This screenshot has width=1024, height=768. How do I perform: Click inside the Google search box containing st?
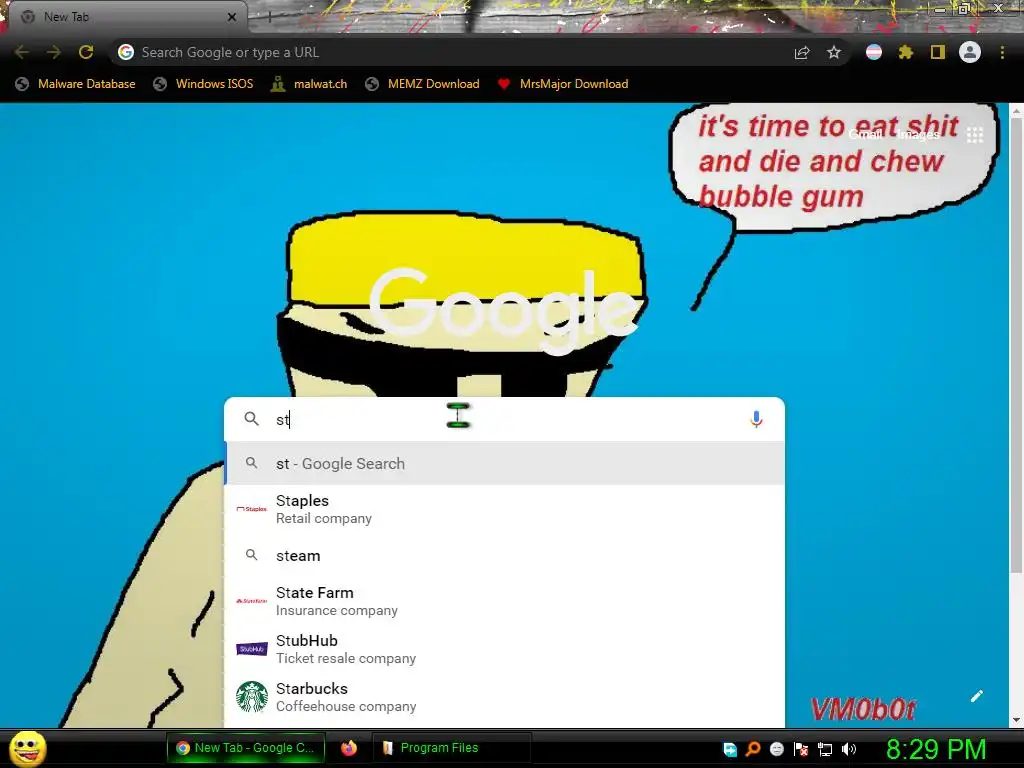pyautogui.click(x=503, y=419)
